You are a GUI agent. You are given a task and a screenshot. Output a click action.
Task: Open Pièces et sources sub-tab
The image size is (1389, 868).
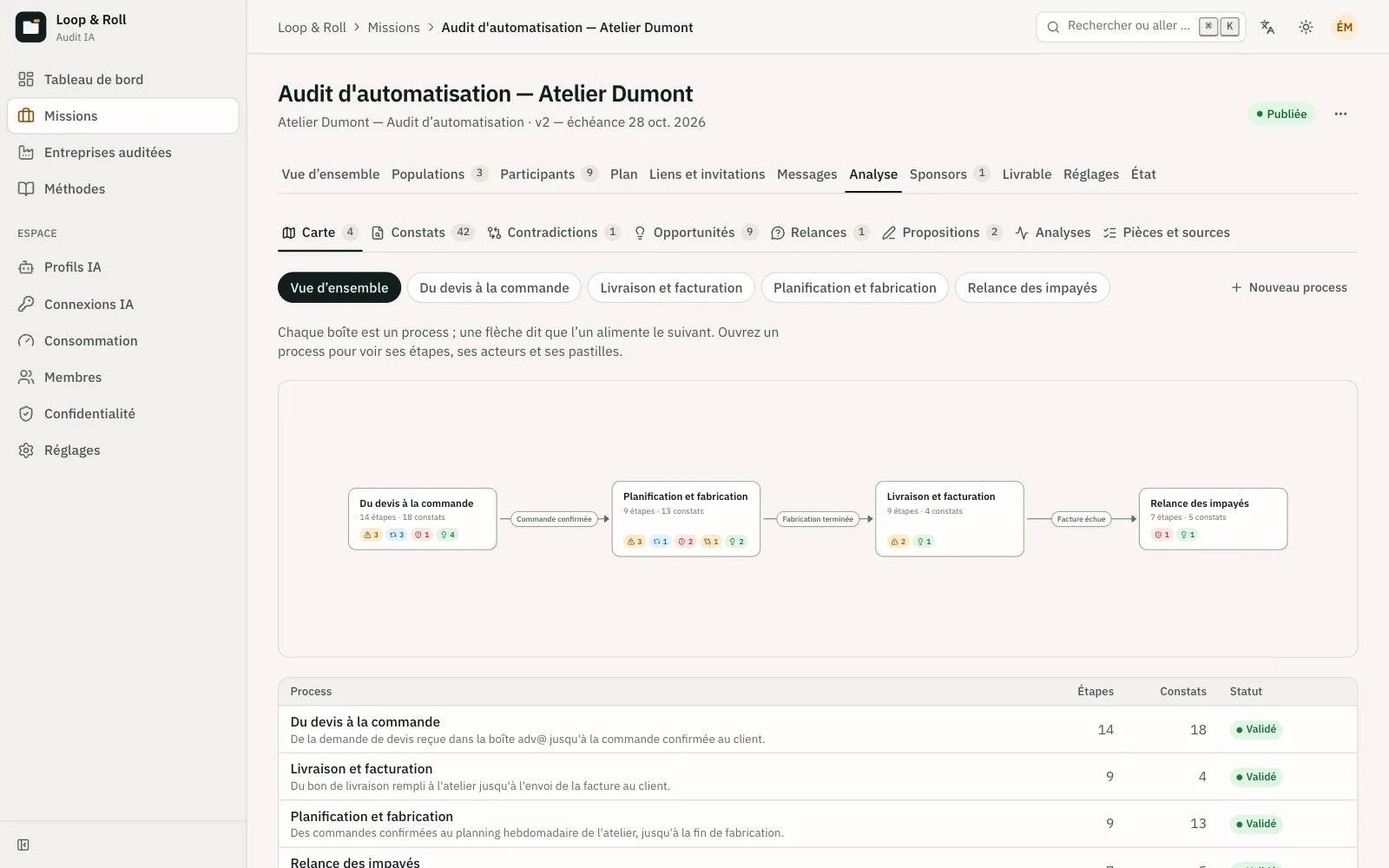pyautogui.click(x=1166, y=233)
